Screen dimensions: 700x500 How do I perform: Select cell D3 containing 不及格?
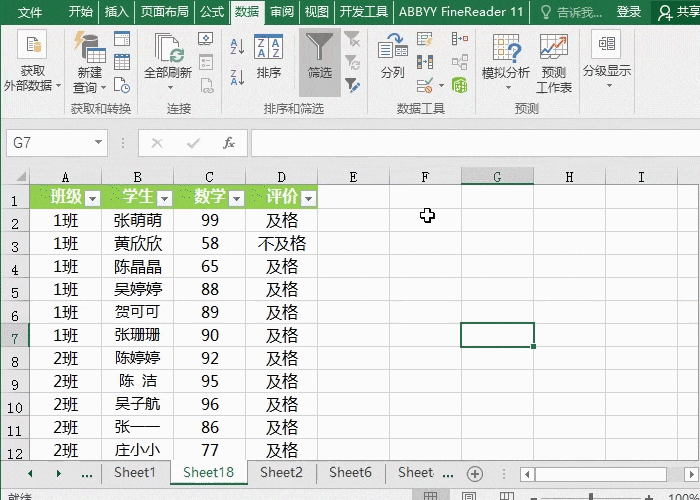tap(281, 243)
